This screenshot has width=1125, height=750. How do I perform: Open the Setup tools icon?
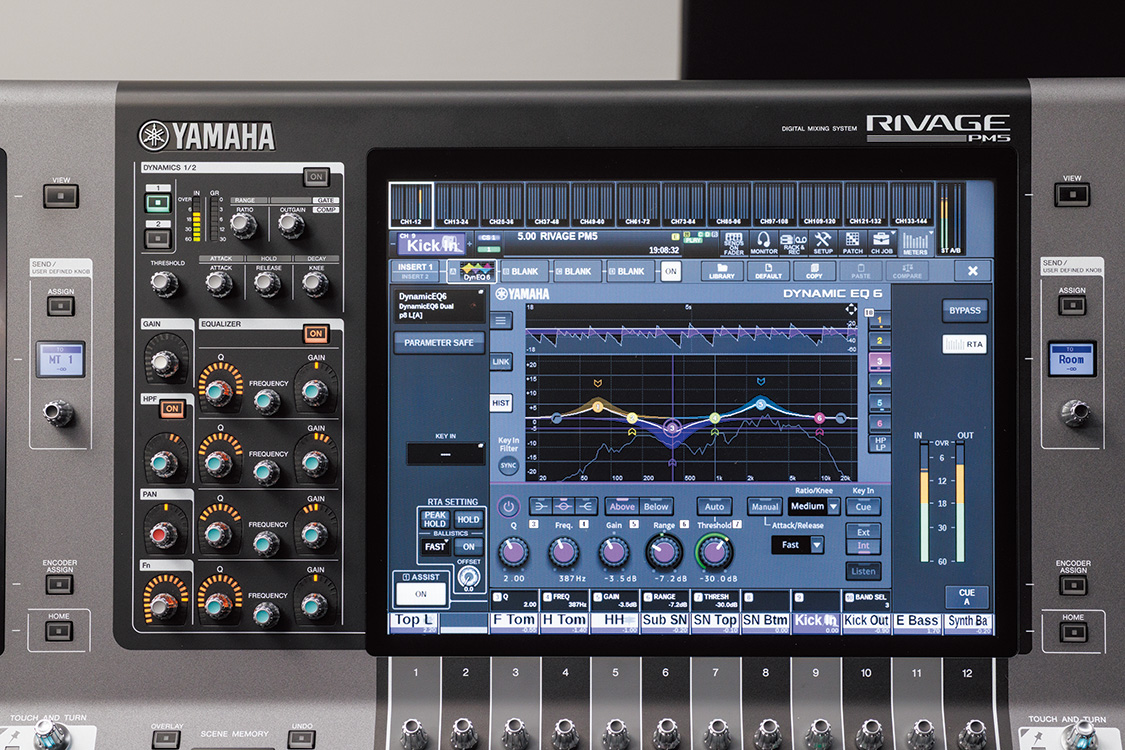(823, 243)
